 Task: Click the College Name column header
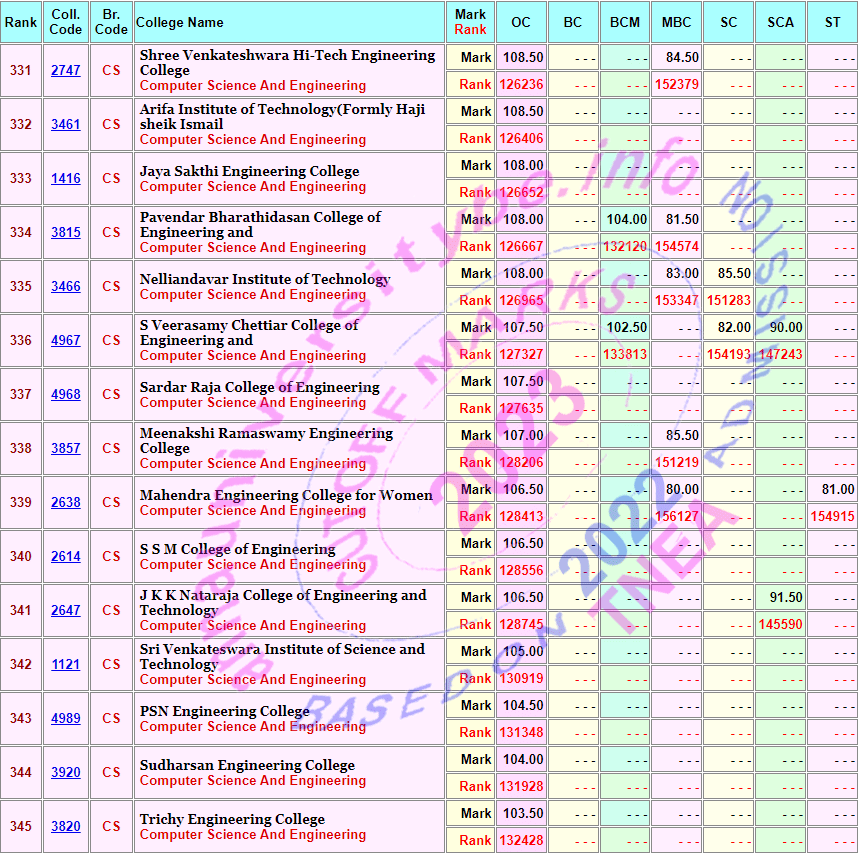[x=180, y=22]
